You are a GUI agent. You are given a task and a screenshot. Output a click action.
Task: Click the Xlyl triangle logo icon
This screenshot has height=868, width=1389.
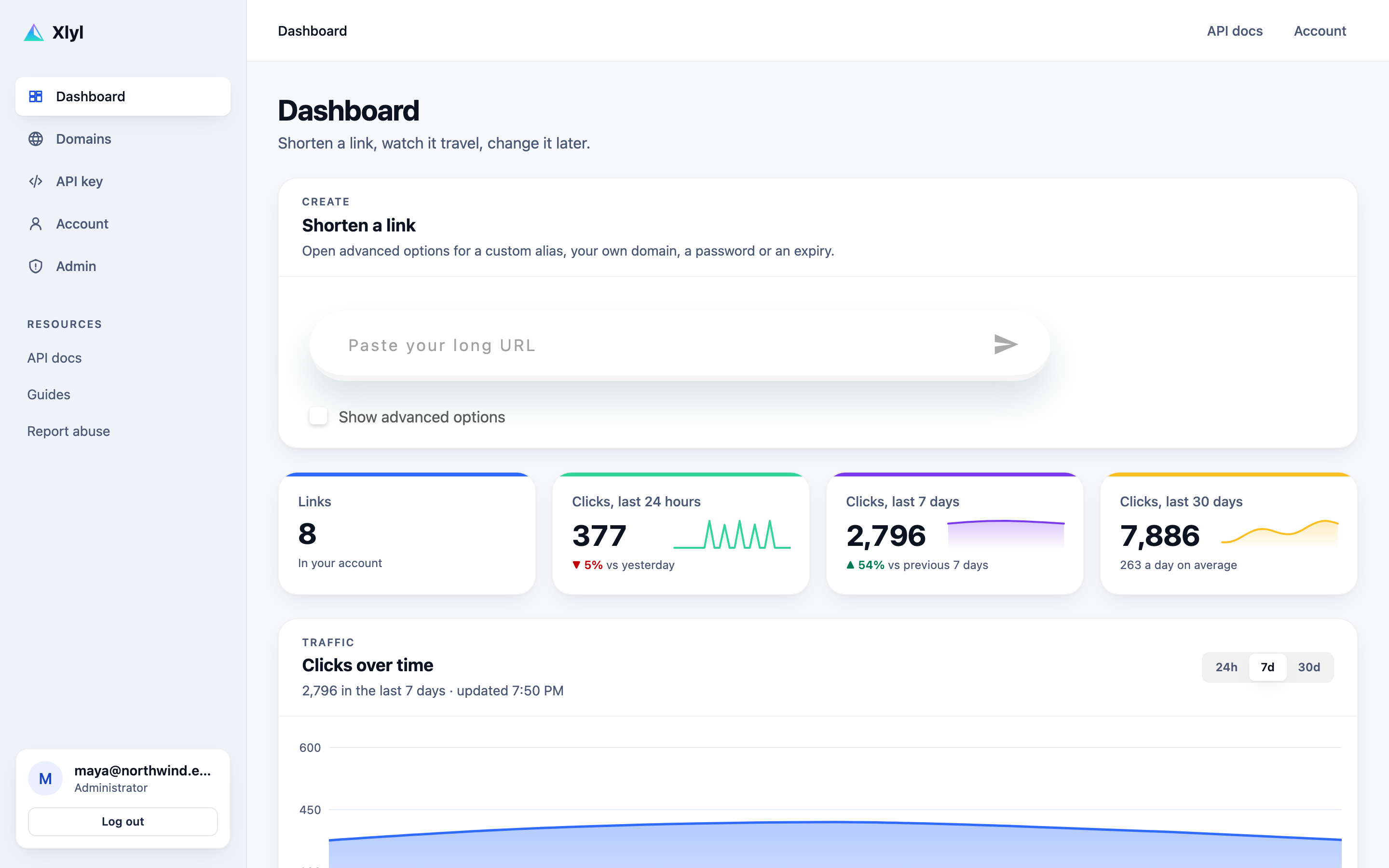point(34,32)
